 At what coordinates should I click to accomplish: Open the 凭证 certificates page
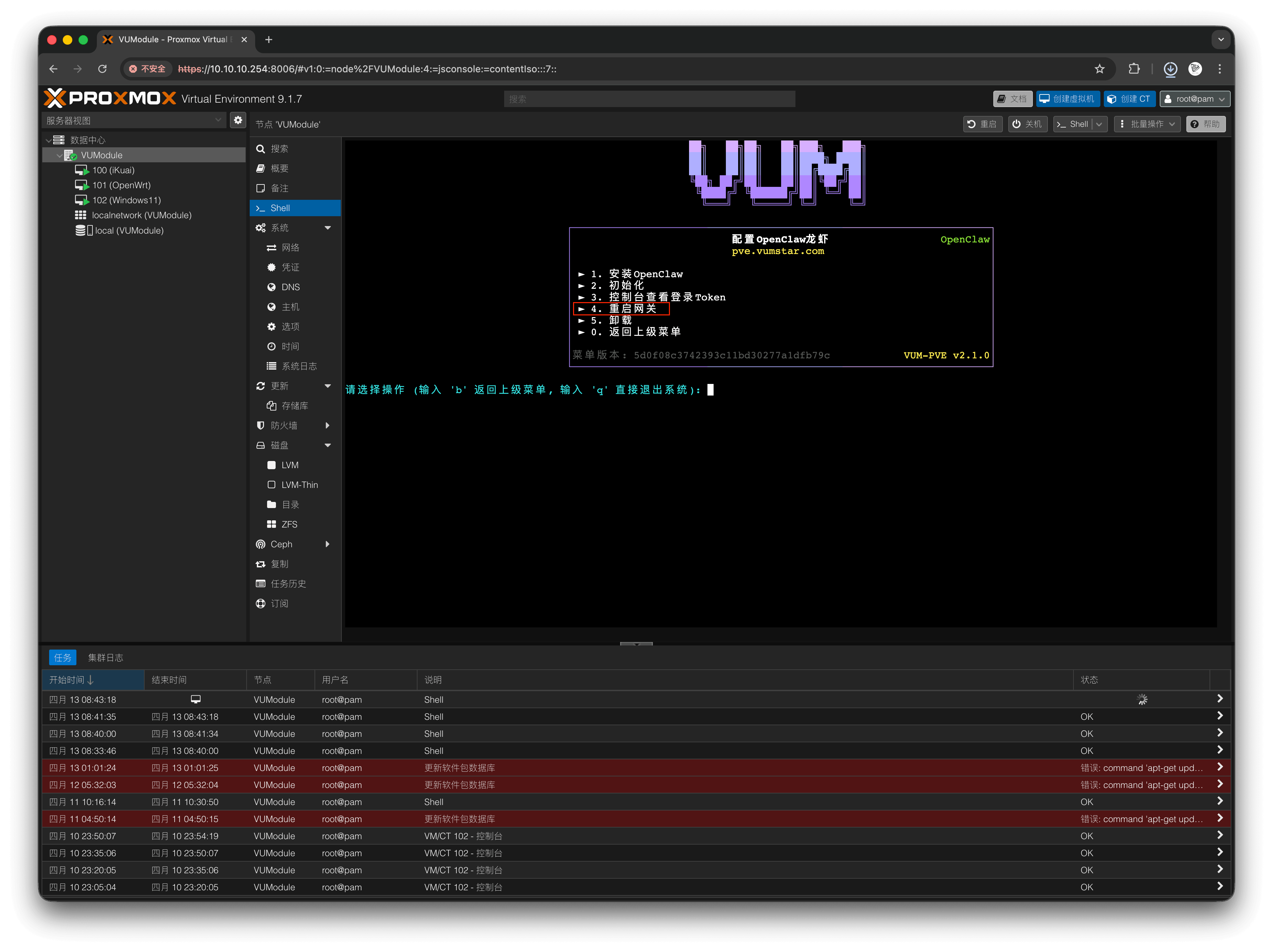295,267
